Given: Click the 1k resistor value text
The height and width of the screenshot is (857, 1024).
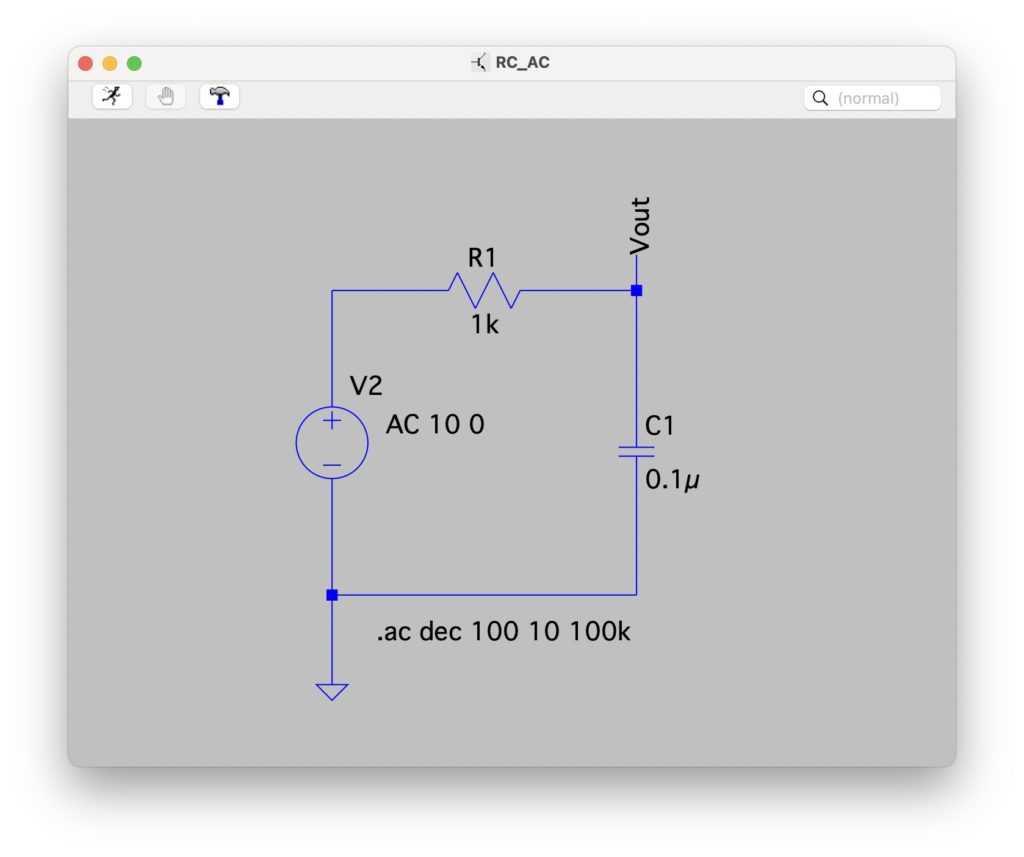Looking at the screenshot, I should point(485,324).
